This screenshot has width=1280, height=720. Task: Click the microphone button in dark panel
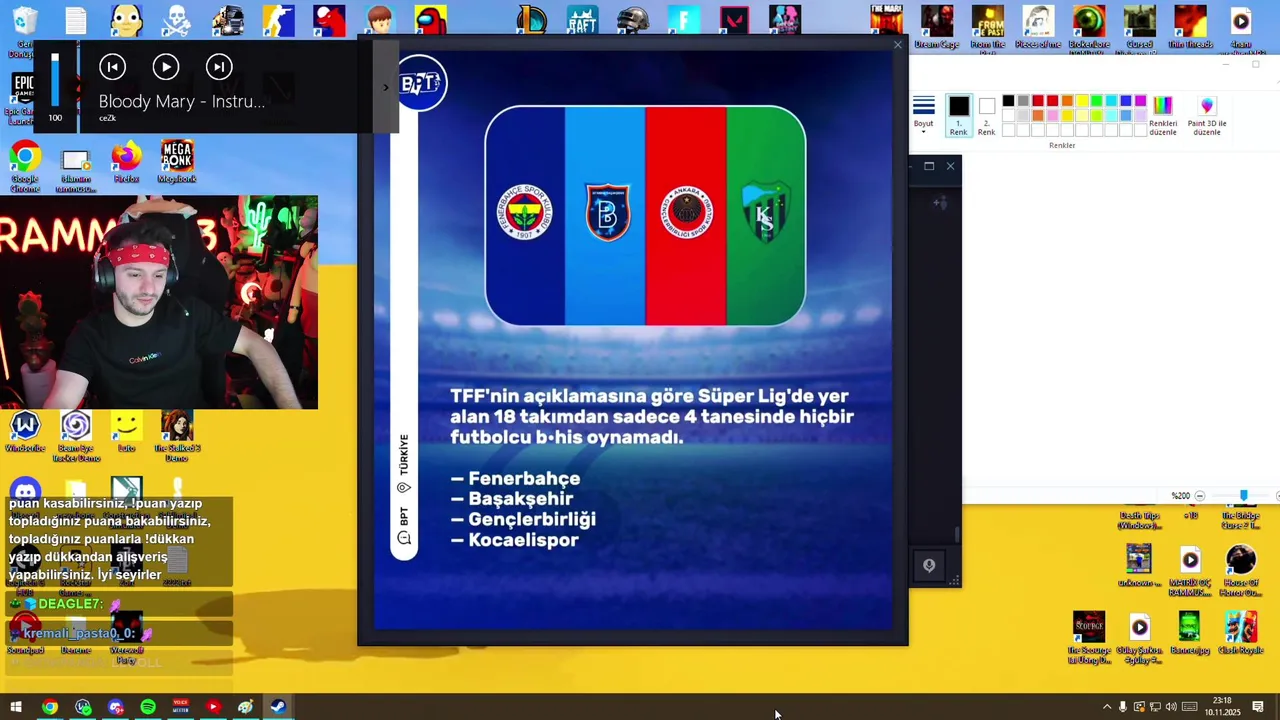929,566
